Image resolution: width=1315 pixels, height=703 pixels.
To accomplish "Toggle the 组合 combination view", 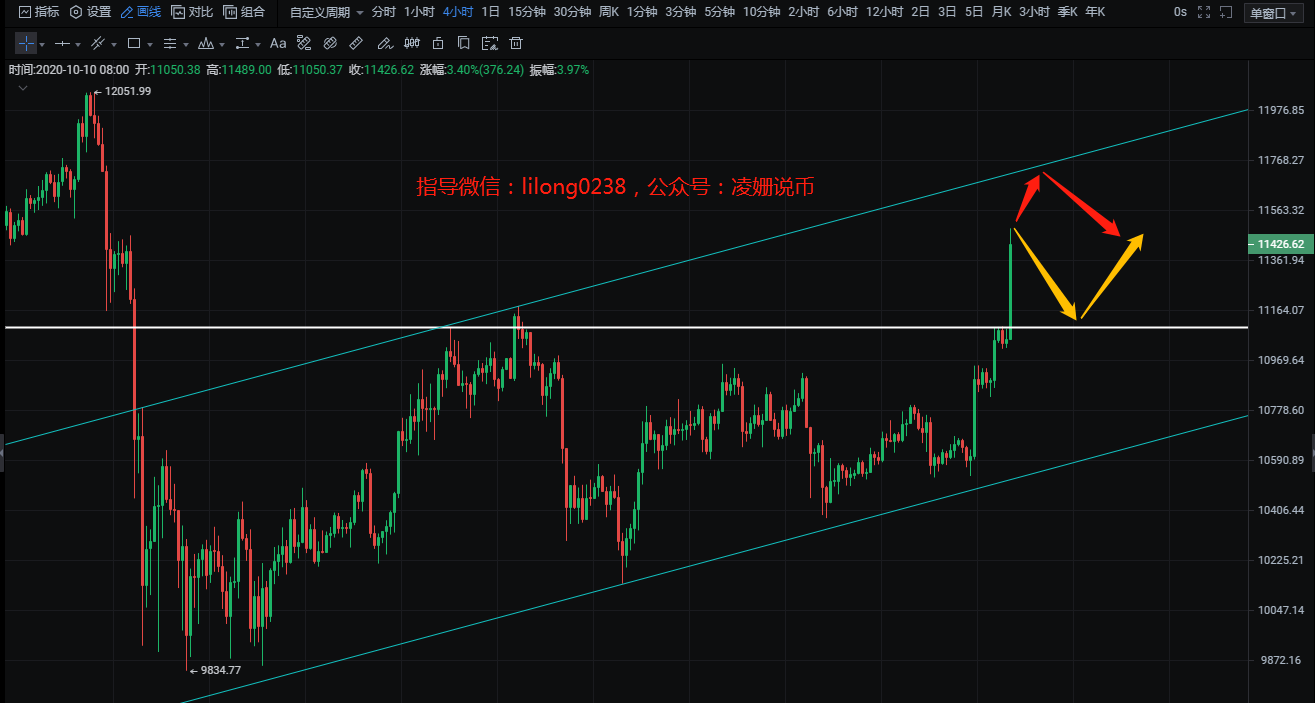I will (244, 12).
